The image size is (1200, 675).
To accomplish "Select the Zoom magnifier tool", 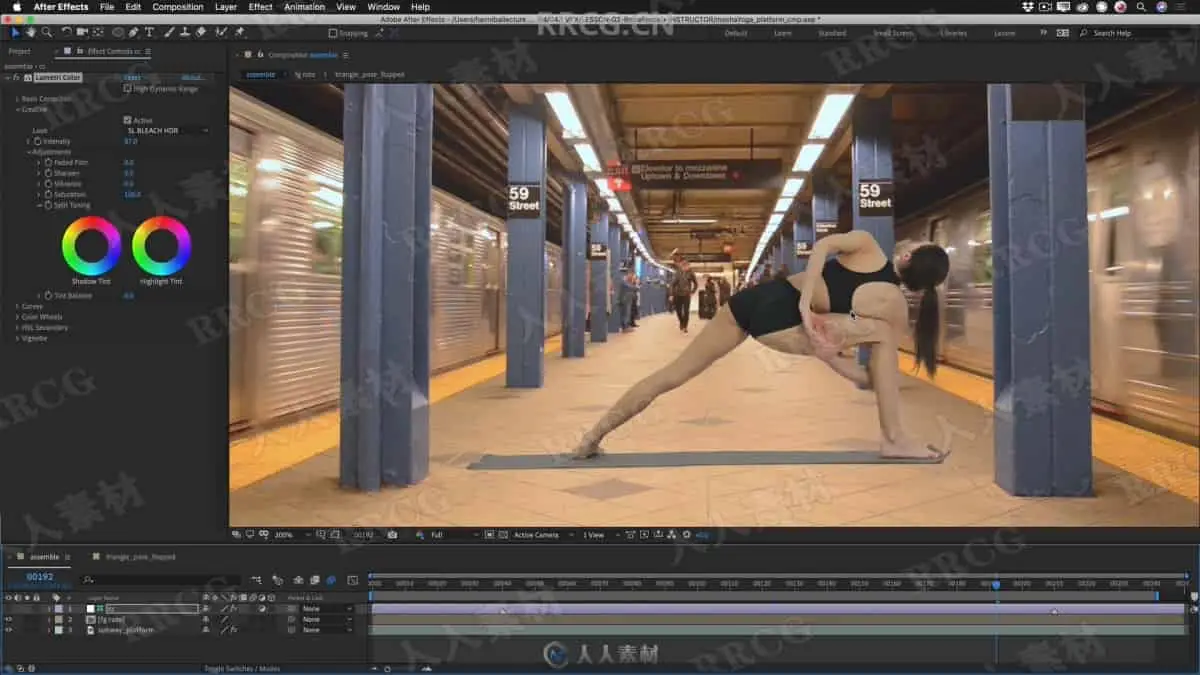I will (46, 33).
